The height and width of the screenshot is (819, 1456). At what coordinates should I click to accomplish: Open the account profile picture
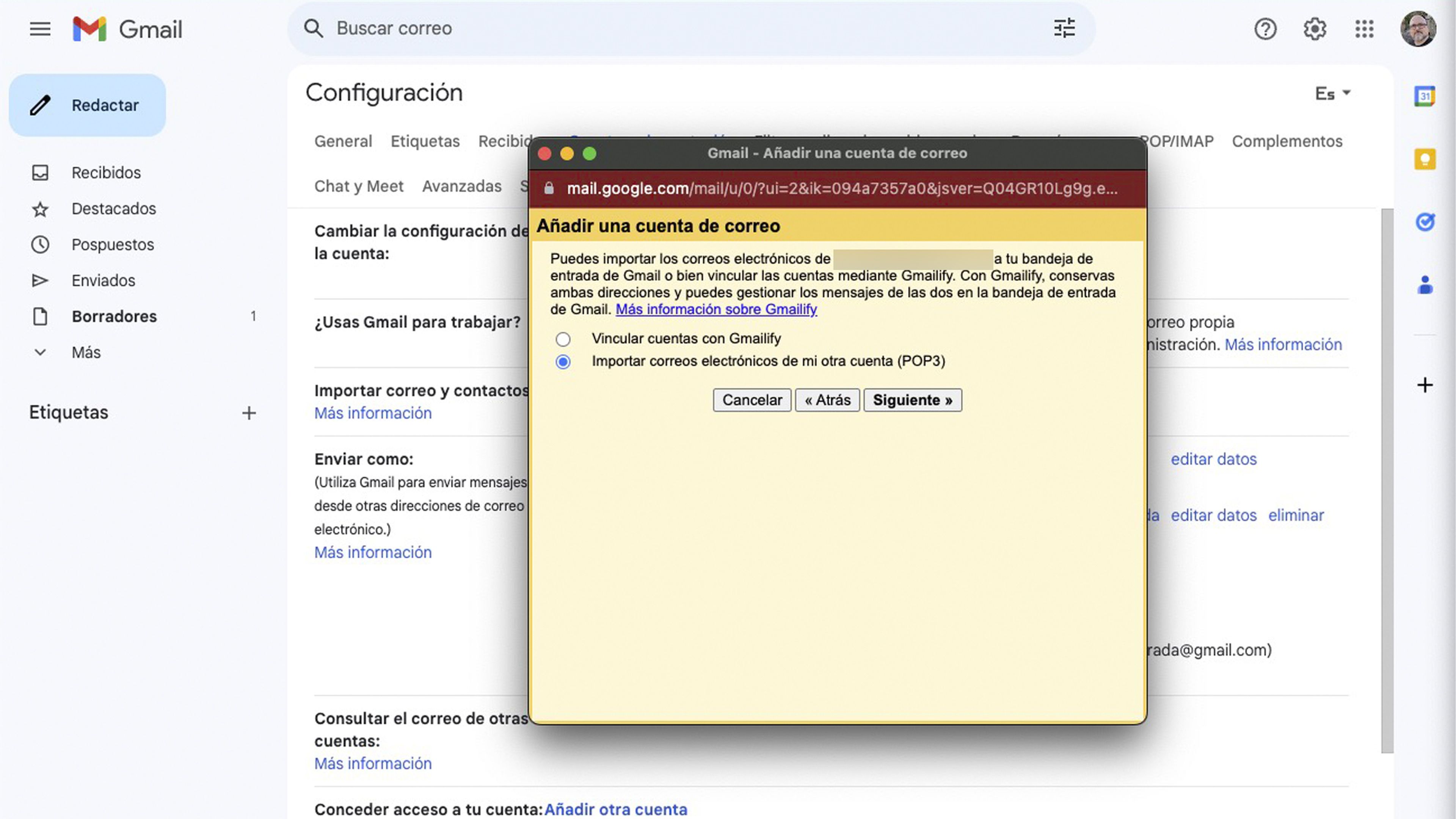tap(1418, 29)
